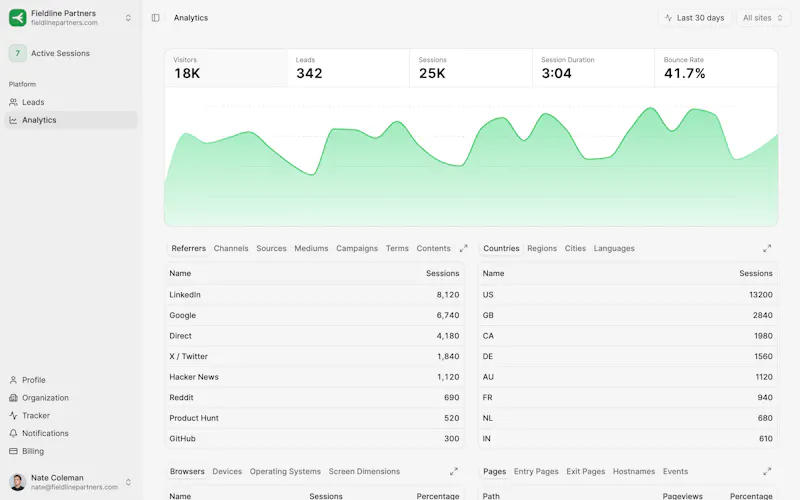Click the Billing card icon
Screen dimensions: 800x500
[x=13, y=451]
